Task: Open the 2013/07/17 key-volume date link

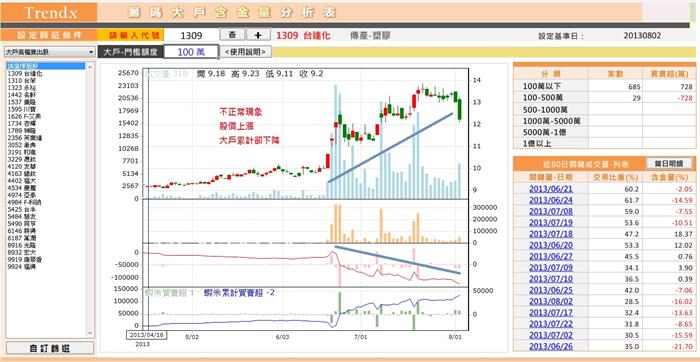Action: pyautogui.click(x=550, y=313)
